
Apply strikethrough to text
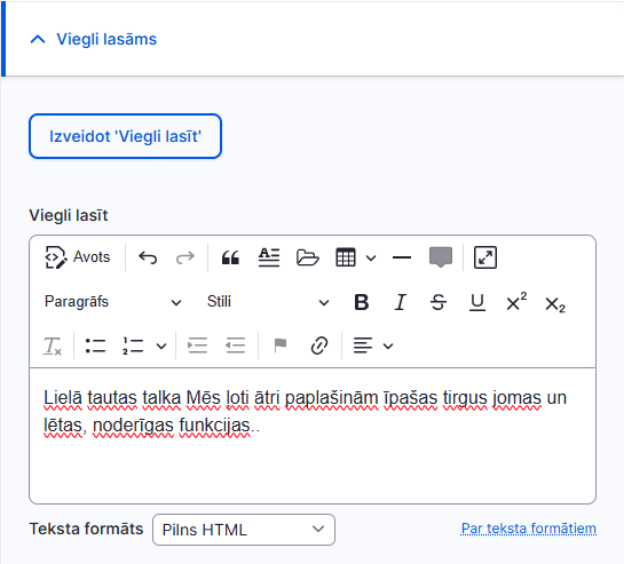tap(439, 302)
